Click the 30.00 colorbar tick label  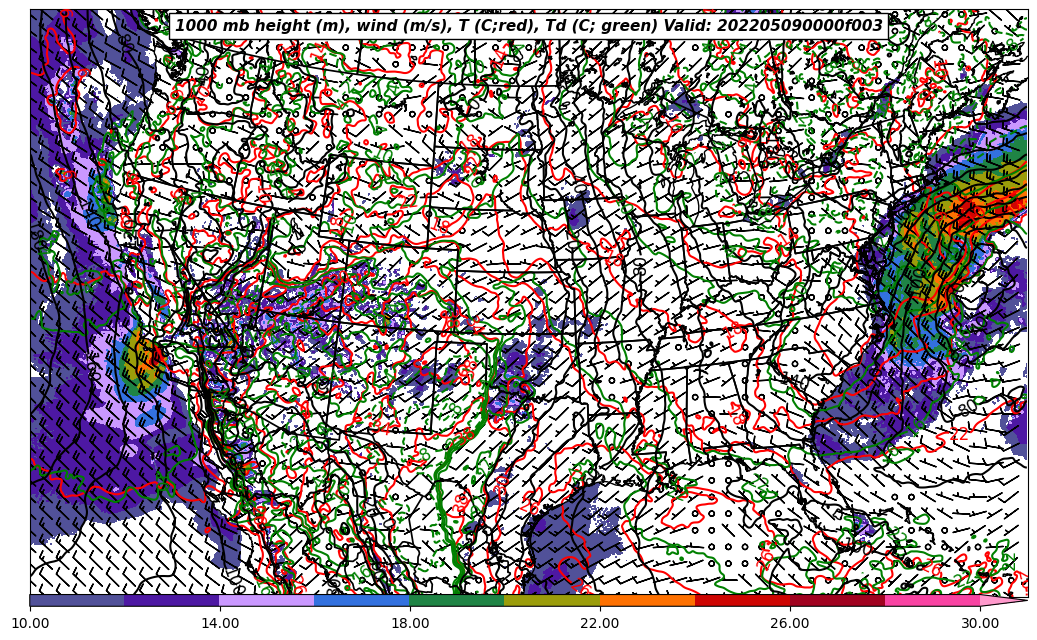coord(980,623)
